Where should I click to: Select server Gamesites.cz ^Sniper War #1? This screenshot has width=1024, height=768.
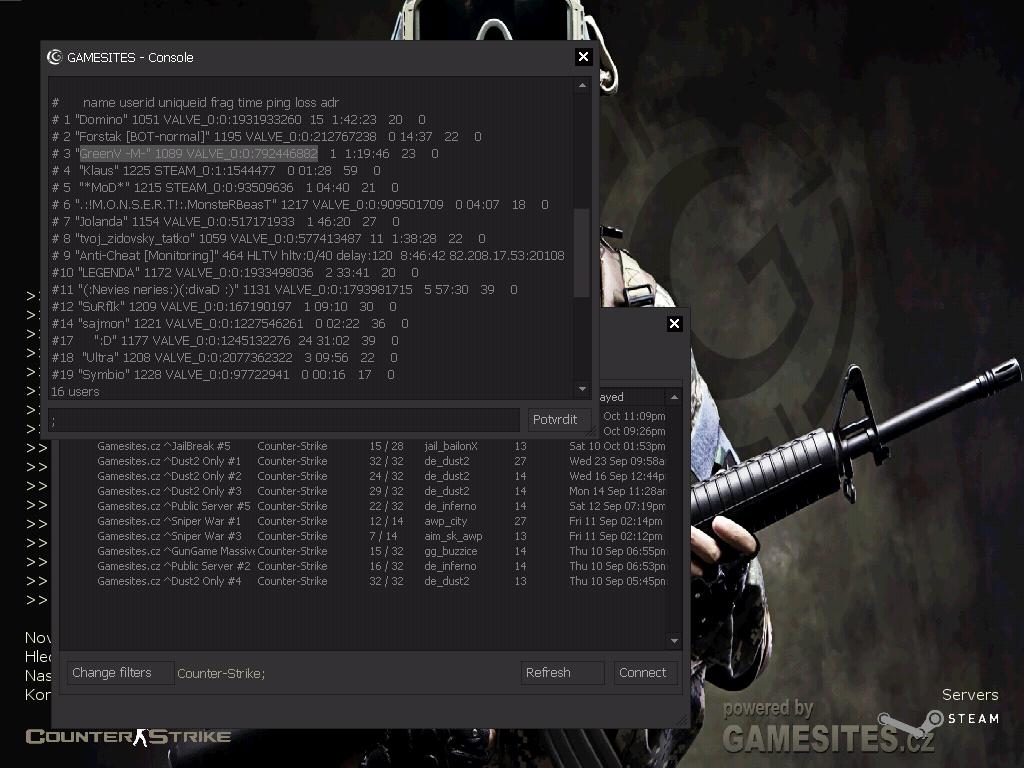[x=362, y=521]
